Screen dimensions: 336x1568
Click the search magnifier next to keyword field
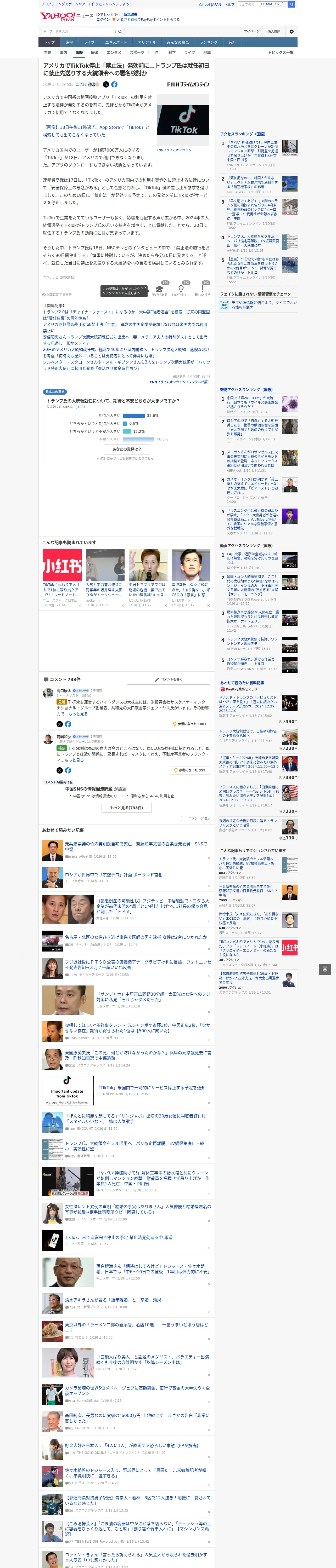click(120, 31)
